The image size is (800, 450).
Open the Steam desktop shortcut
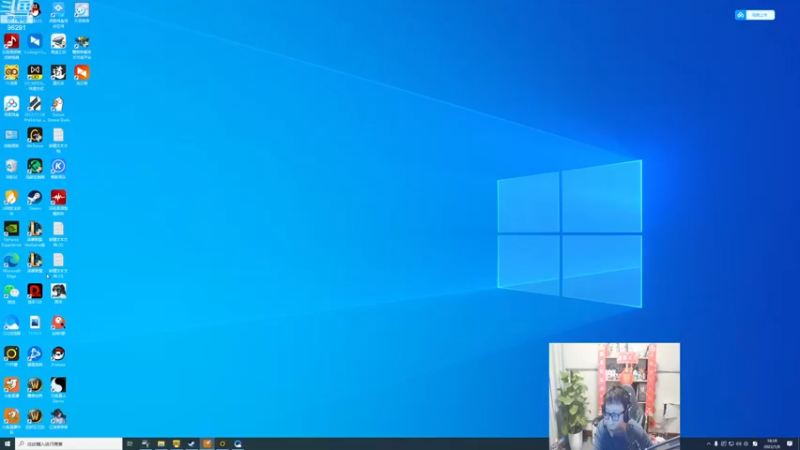pos(35,197)
